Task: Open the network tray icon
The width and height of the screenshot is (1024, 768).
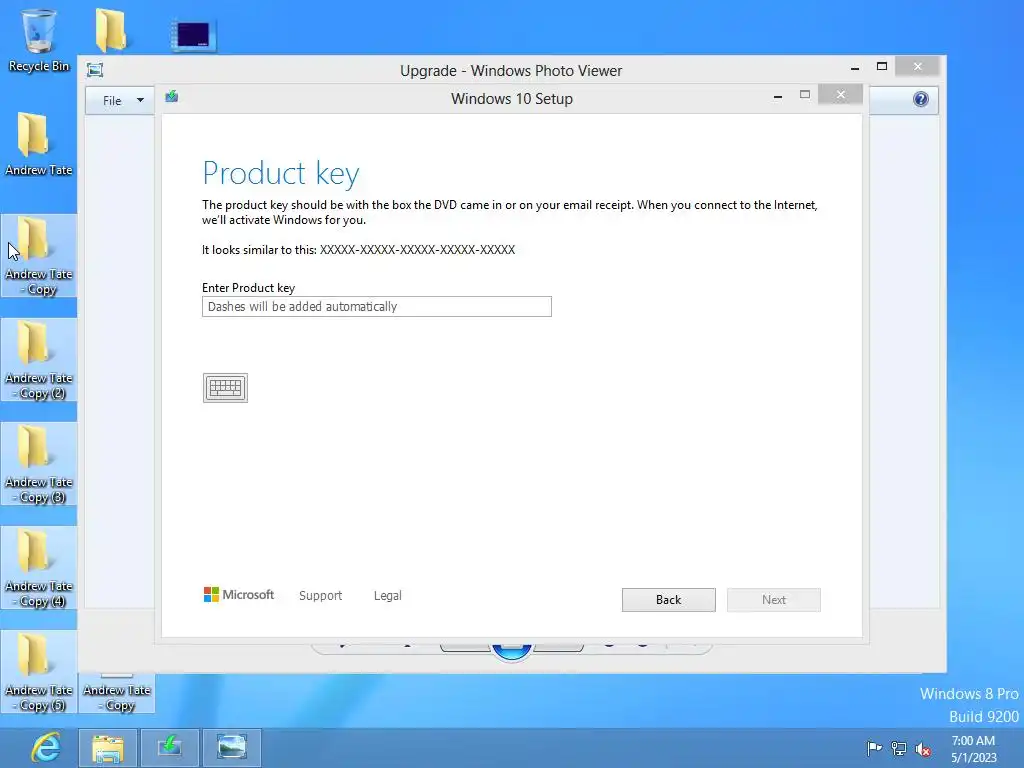Action: 899,748
